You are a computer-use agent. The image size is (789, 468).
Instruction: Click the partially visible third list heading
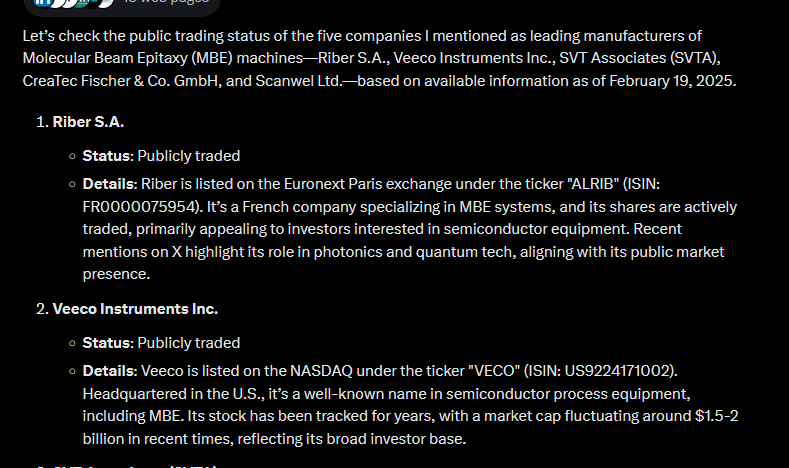point(127,466)
